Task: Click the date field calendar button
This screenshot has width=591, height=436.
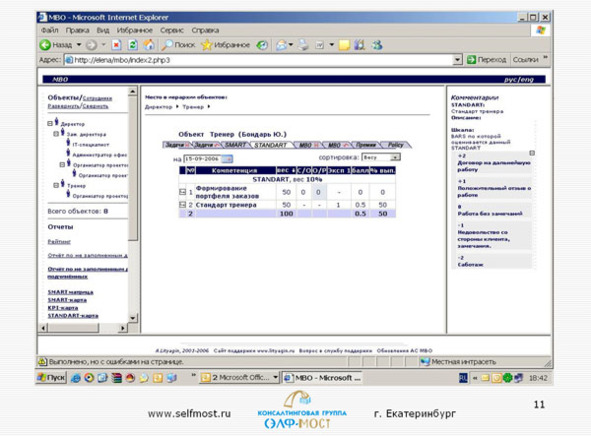Action: coord(227,159)
